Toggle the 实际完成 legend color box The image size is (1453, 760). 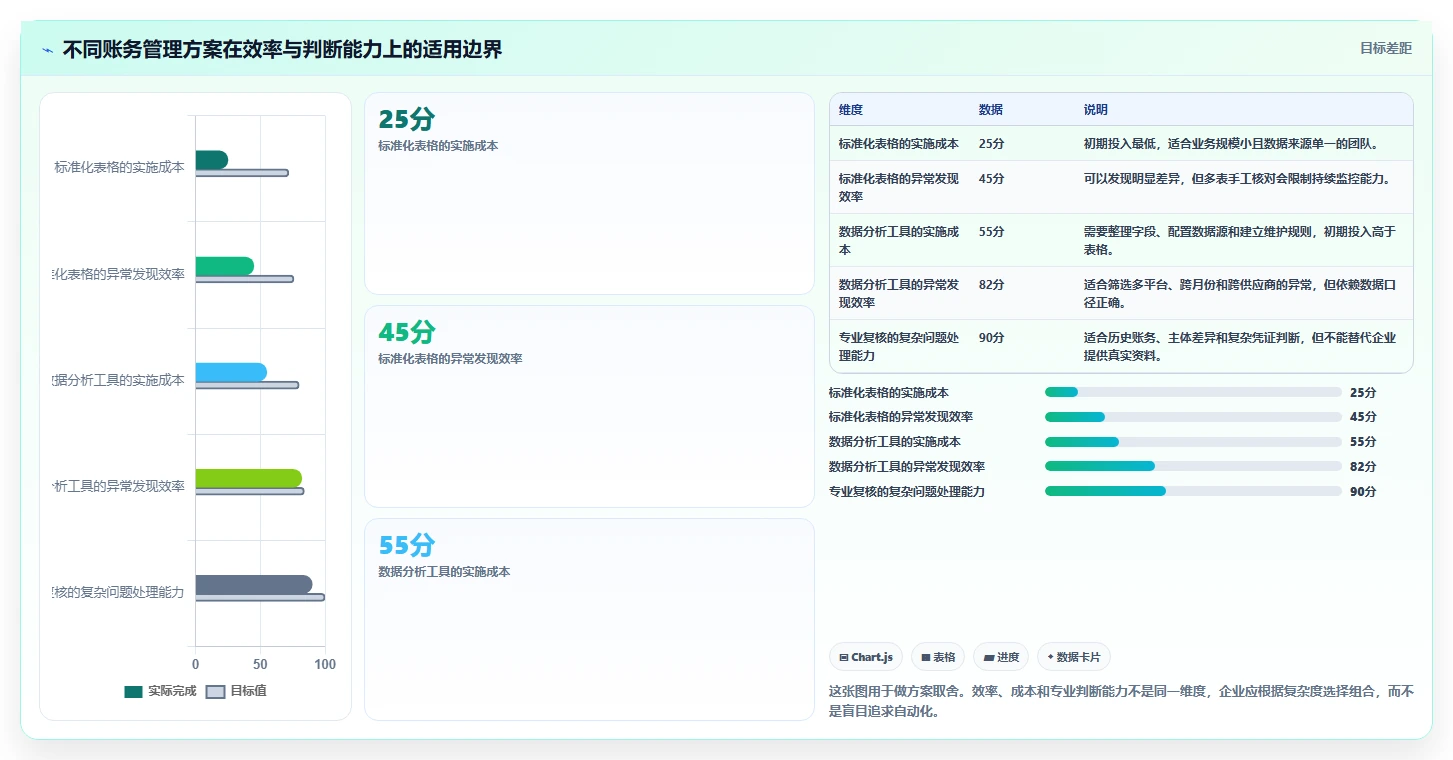tap(134, 691)
